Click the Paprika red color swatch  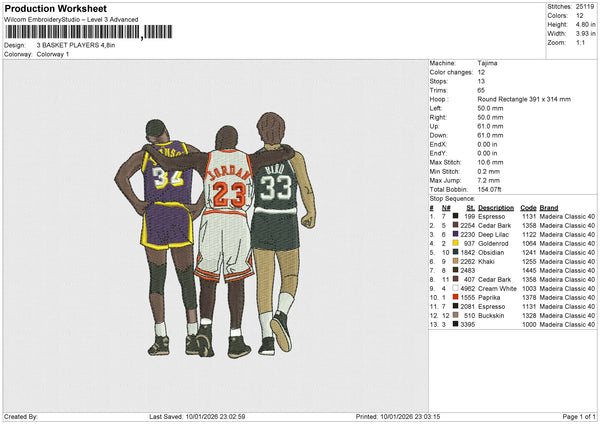tap(455, 297)
